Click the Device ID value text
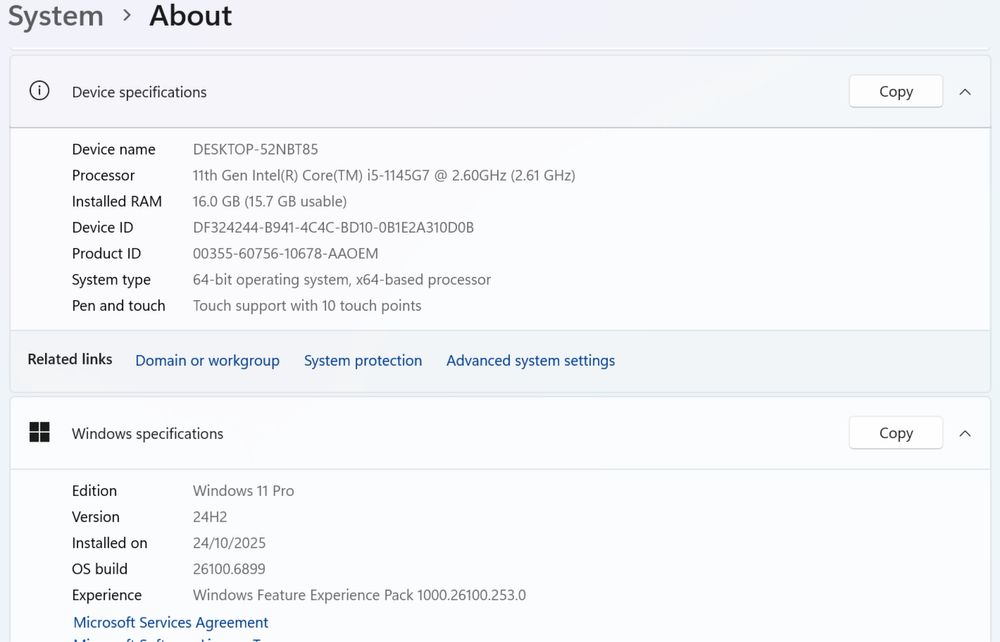This screenshot has height=642, width=1000. click(333, 227)
